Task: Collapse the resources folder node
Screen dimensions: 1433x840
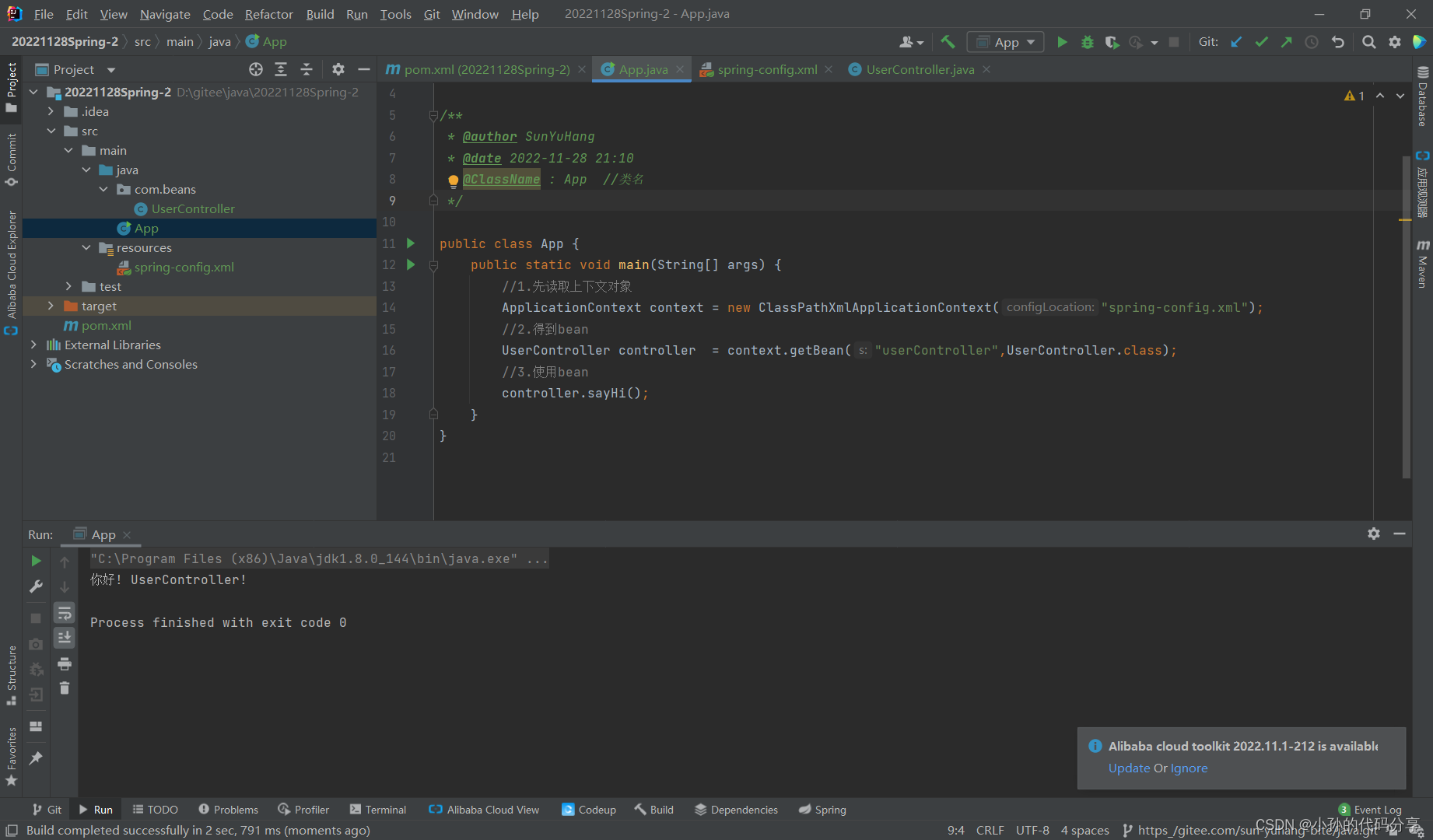Action: (86, 247)
